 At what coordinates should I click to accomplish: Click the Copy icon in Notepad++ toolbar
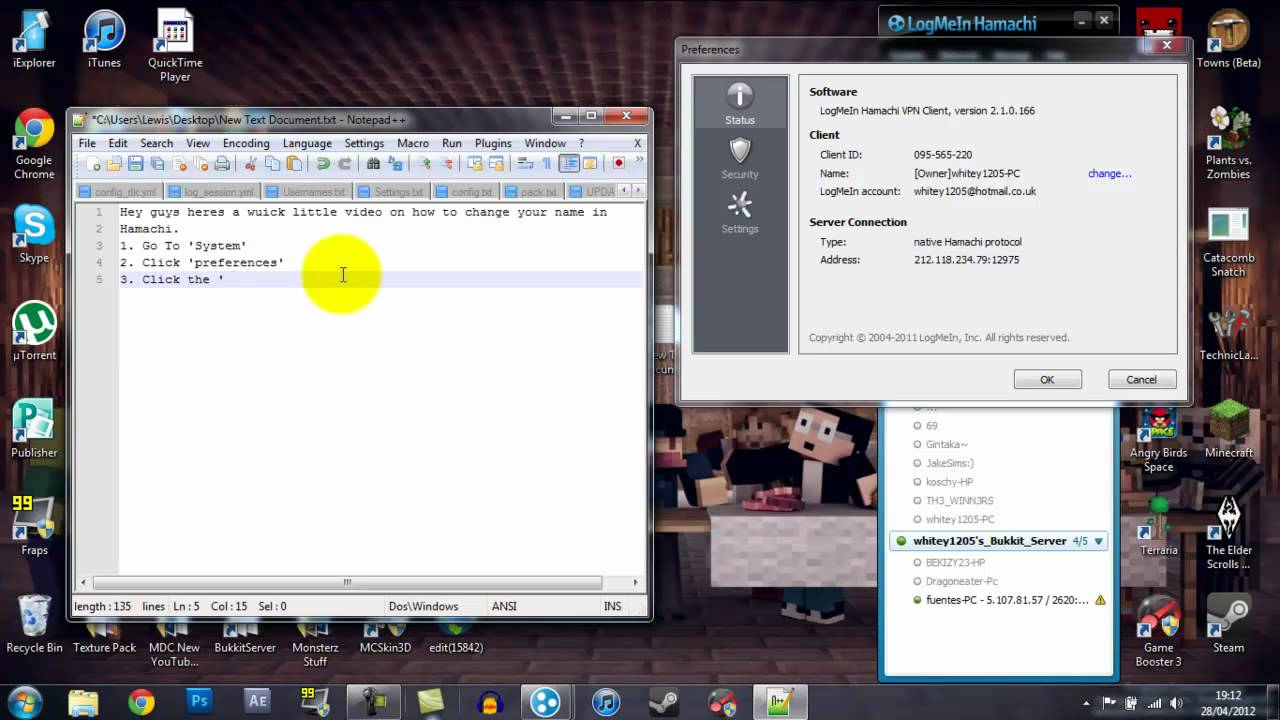point(272,164)
